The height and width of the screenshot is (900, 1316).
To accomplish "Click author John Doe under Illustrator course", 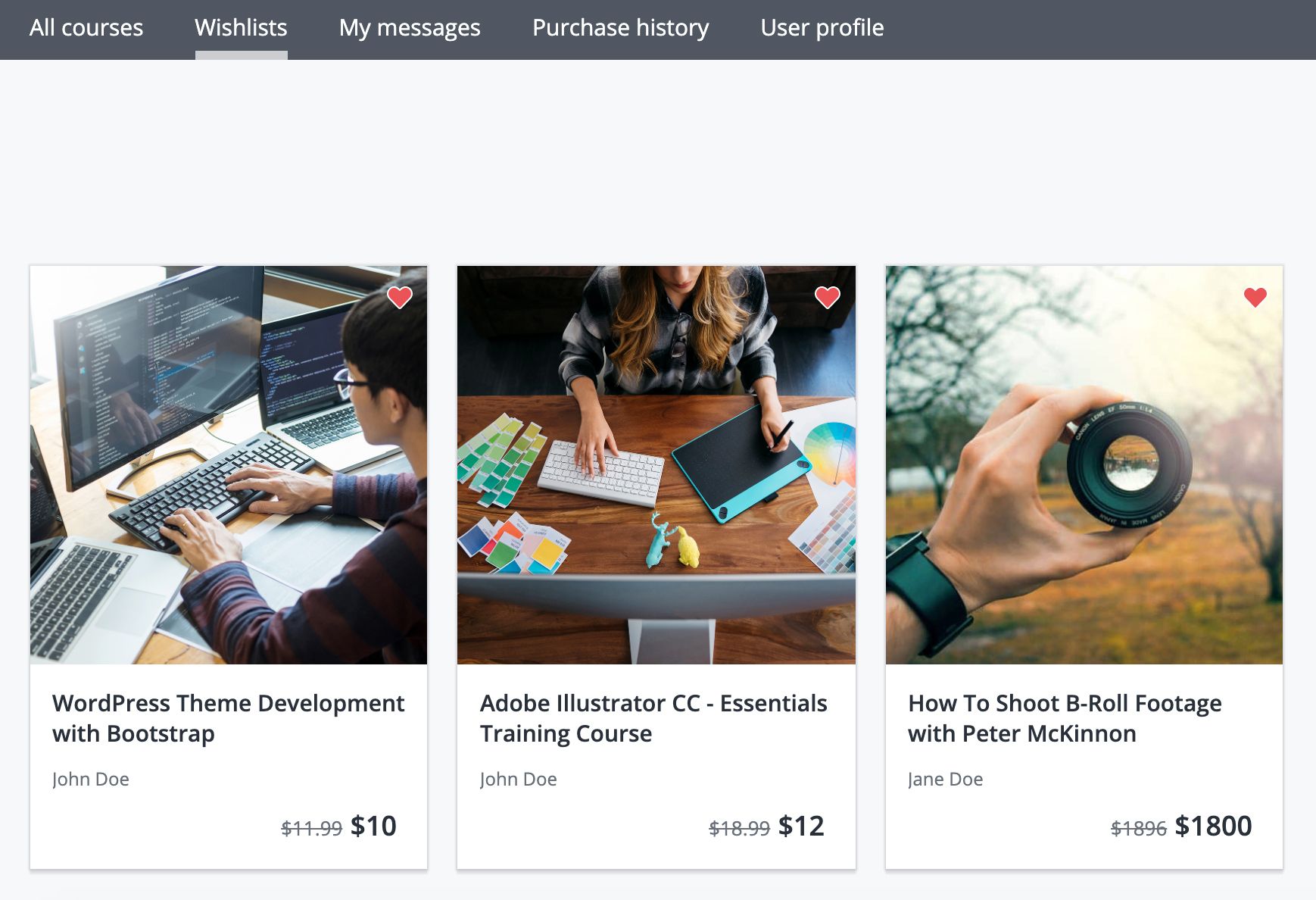I will (519, 779).
